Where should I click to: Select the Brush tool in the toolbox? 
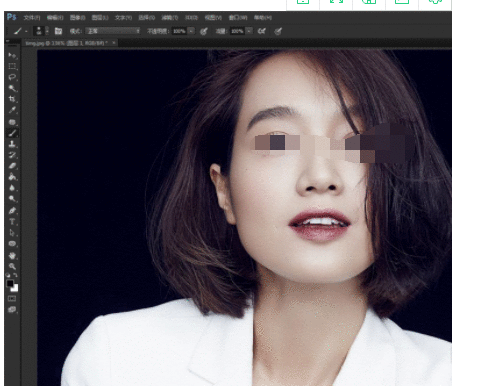12,133
